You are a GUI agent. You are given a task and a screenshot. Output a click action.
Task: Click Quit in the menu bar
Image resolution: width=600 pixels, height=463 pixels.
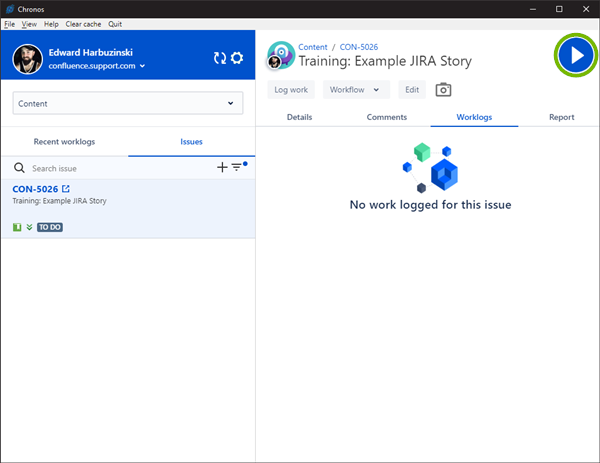[x=115, y=24]
